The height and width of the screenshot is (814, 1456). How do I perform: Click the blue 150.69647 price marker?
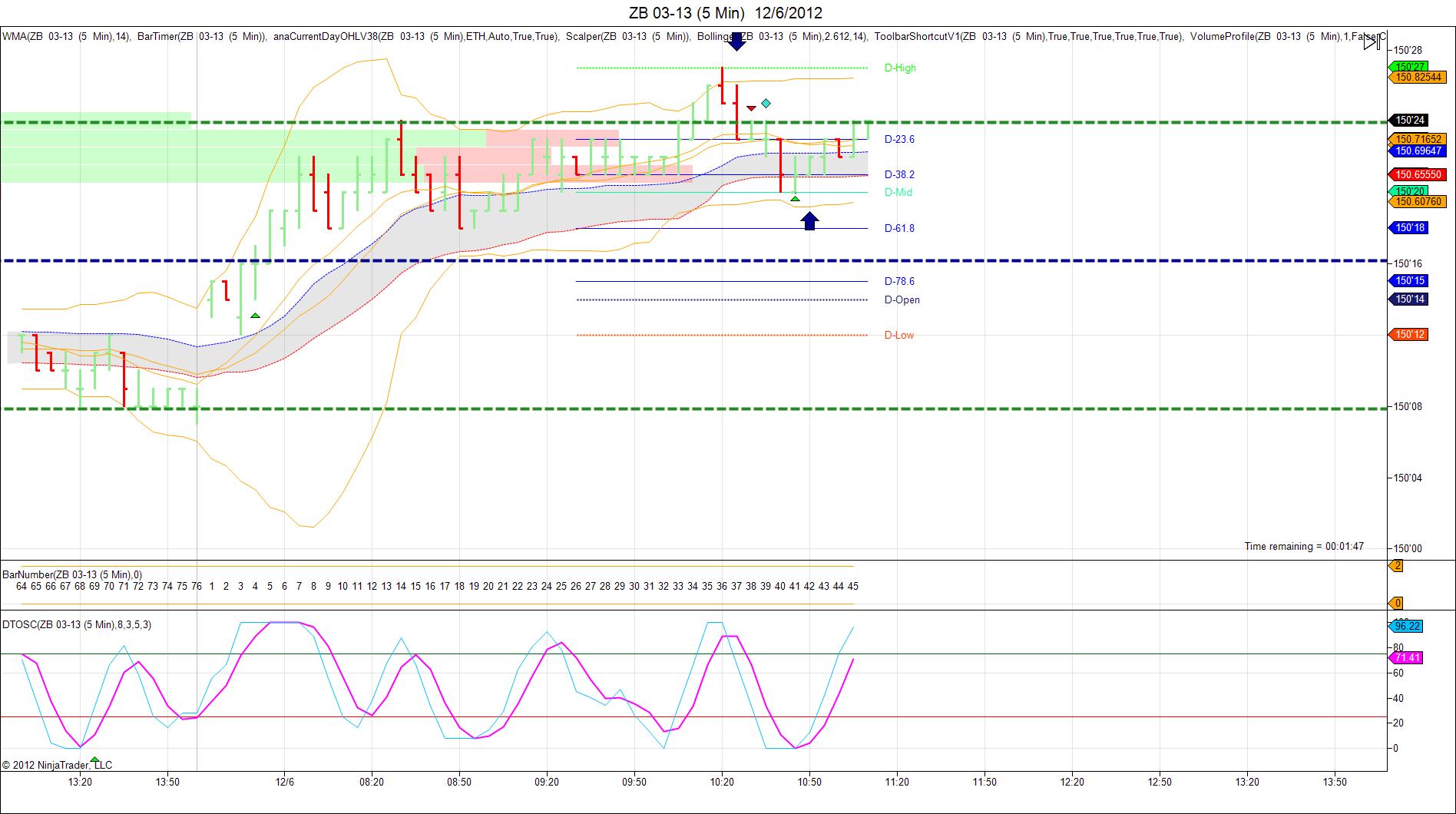tap(1417, 151)
